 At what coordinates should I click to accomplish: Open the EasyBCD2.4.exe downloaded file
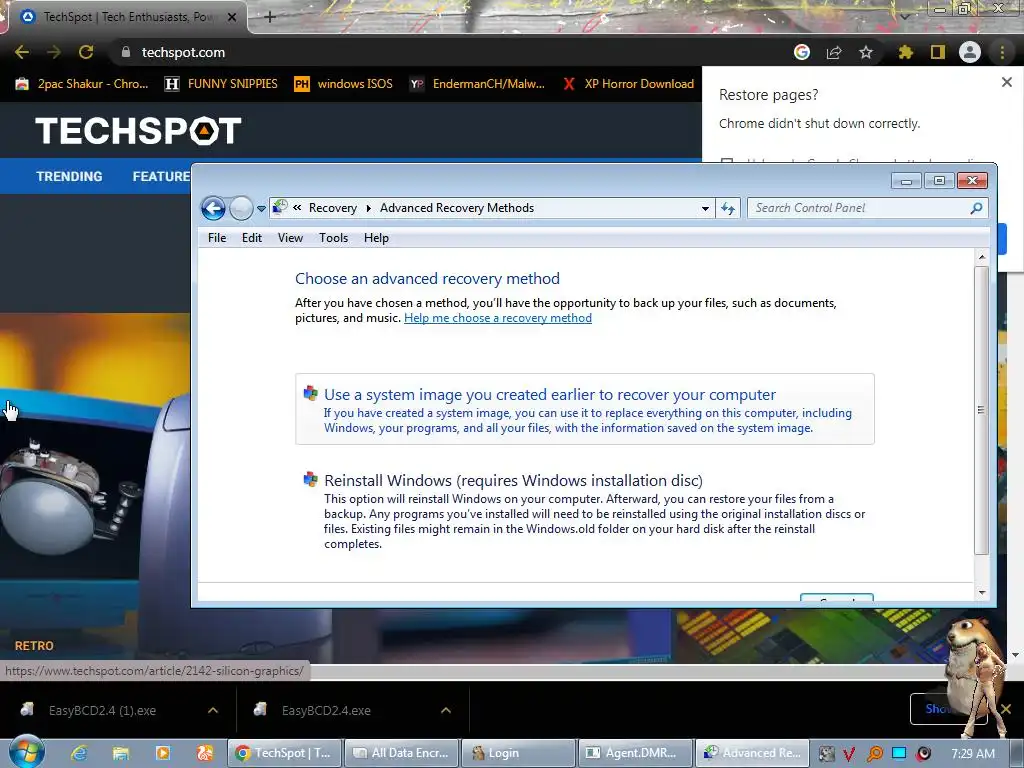pyautogui.click(x=326, y=711)
